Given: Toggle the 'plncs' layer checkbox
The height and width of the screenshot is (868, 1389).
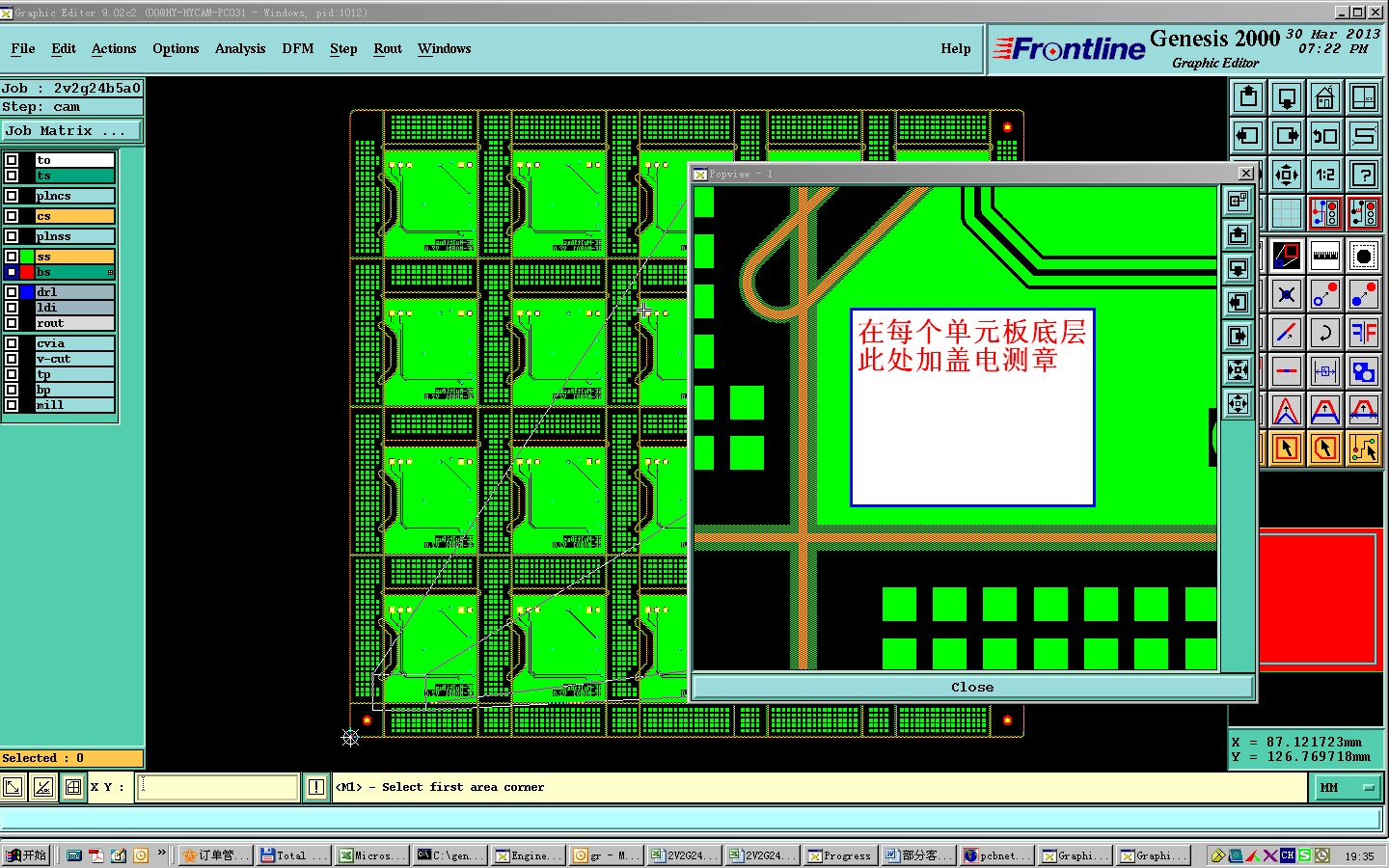Looking at the screenshot, I should pos(12,196).
